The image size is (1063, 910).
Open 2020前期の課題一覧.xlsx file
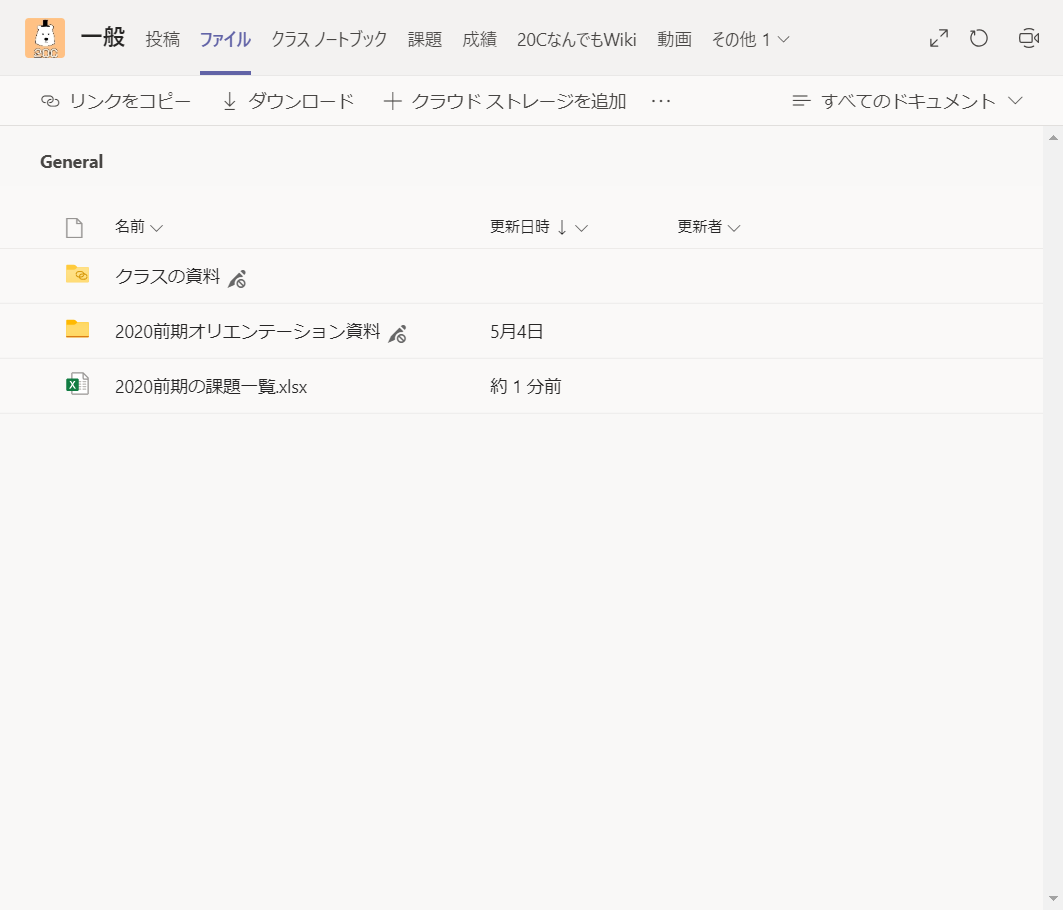click(x=211, y=387)
